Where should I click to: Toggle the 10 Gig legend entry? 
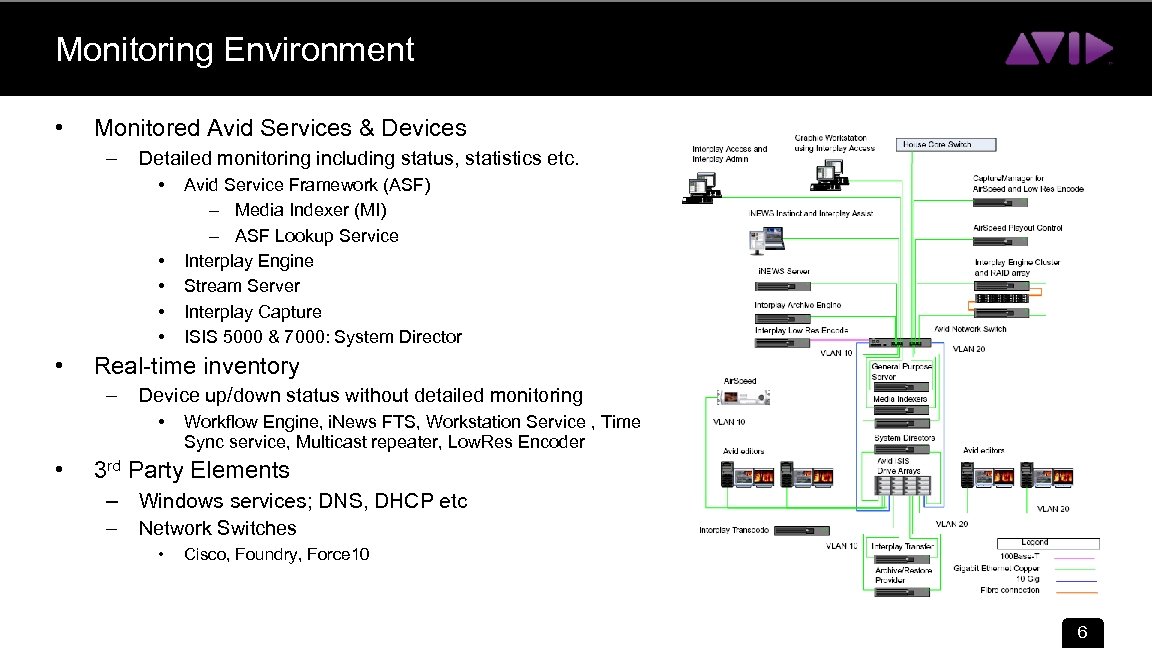[x=1028, y=579]
